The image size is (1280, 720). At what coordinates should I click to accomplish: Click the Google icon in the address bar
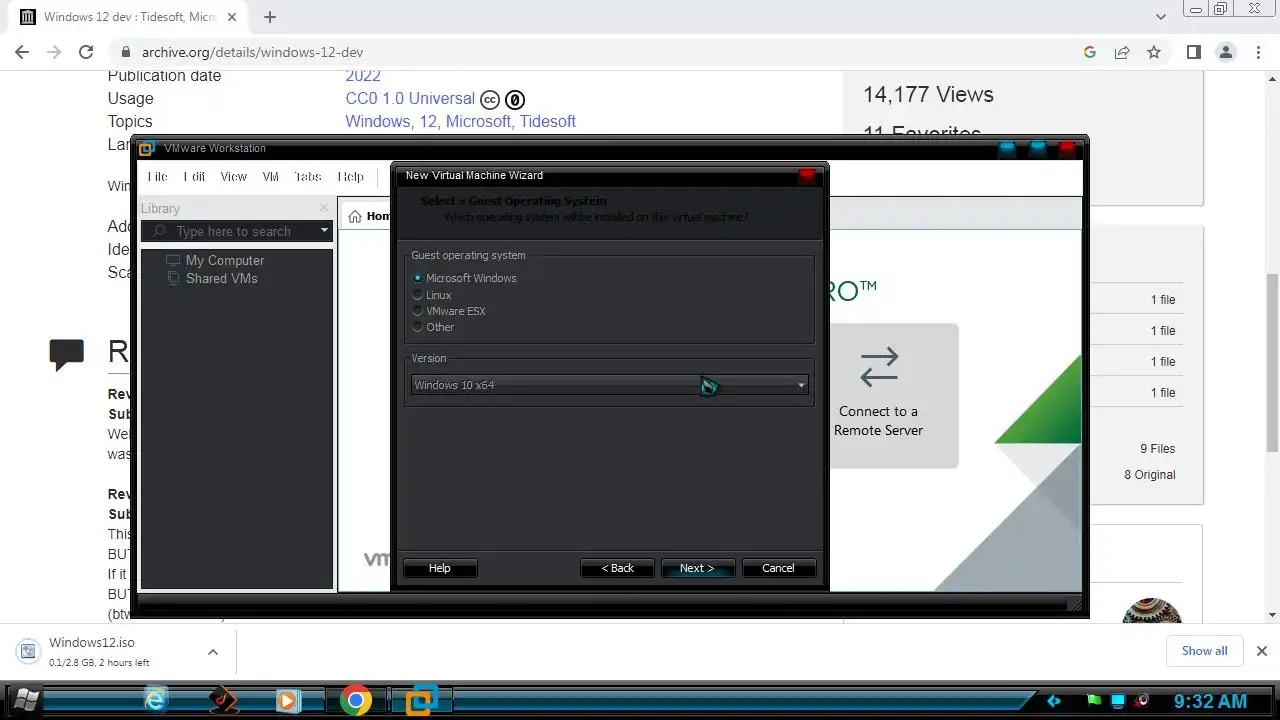(x=1090, y=52)
